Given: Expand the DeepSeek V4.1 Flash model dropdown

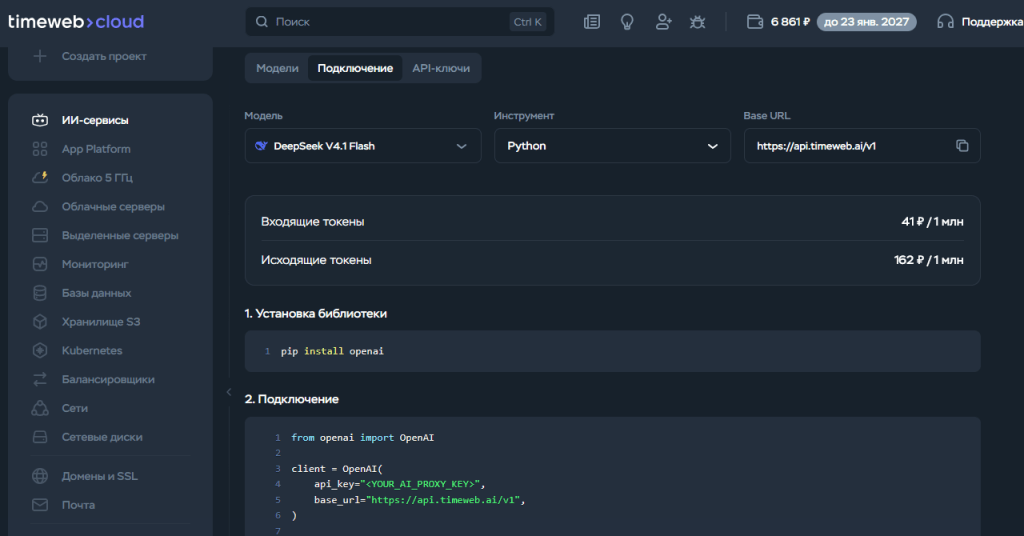Looking at the screenshot, I should [363, 146].
